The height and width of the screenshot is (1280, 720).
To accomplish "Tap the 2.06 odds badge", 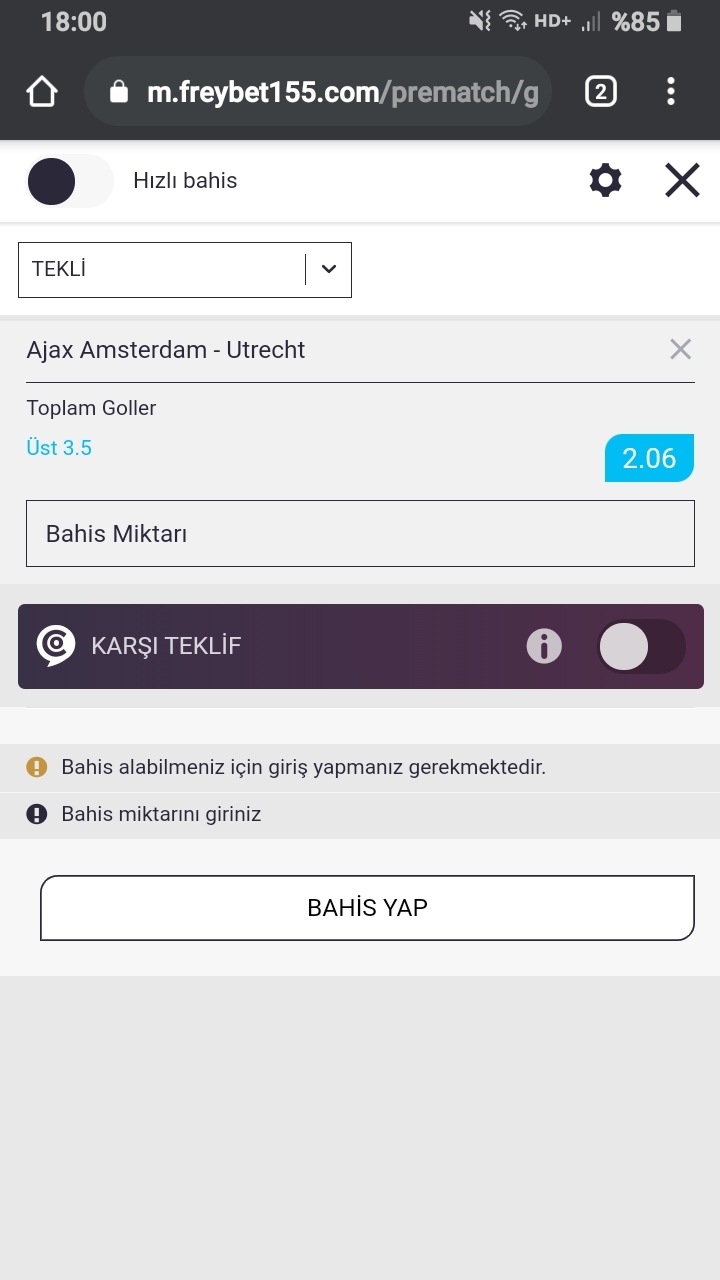I will click(x=649, y=458).
